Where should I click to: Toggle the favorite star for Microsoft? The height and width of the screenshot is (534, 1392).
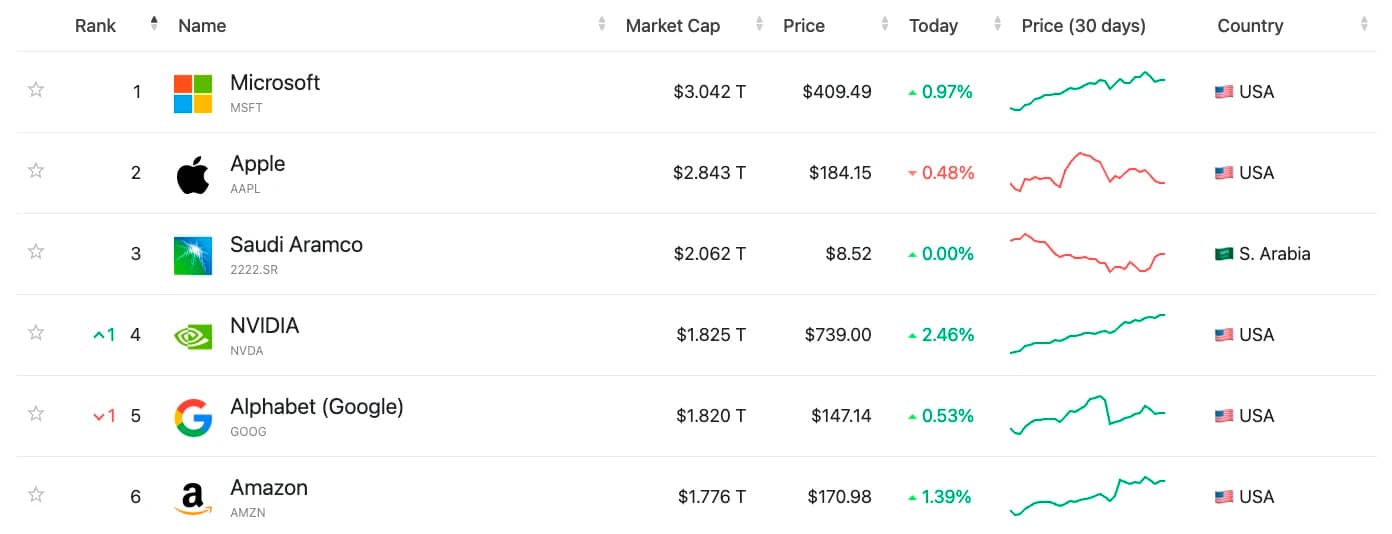36,90
